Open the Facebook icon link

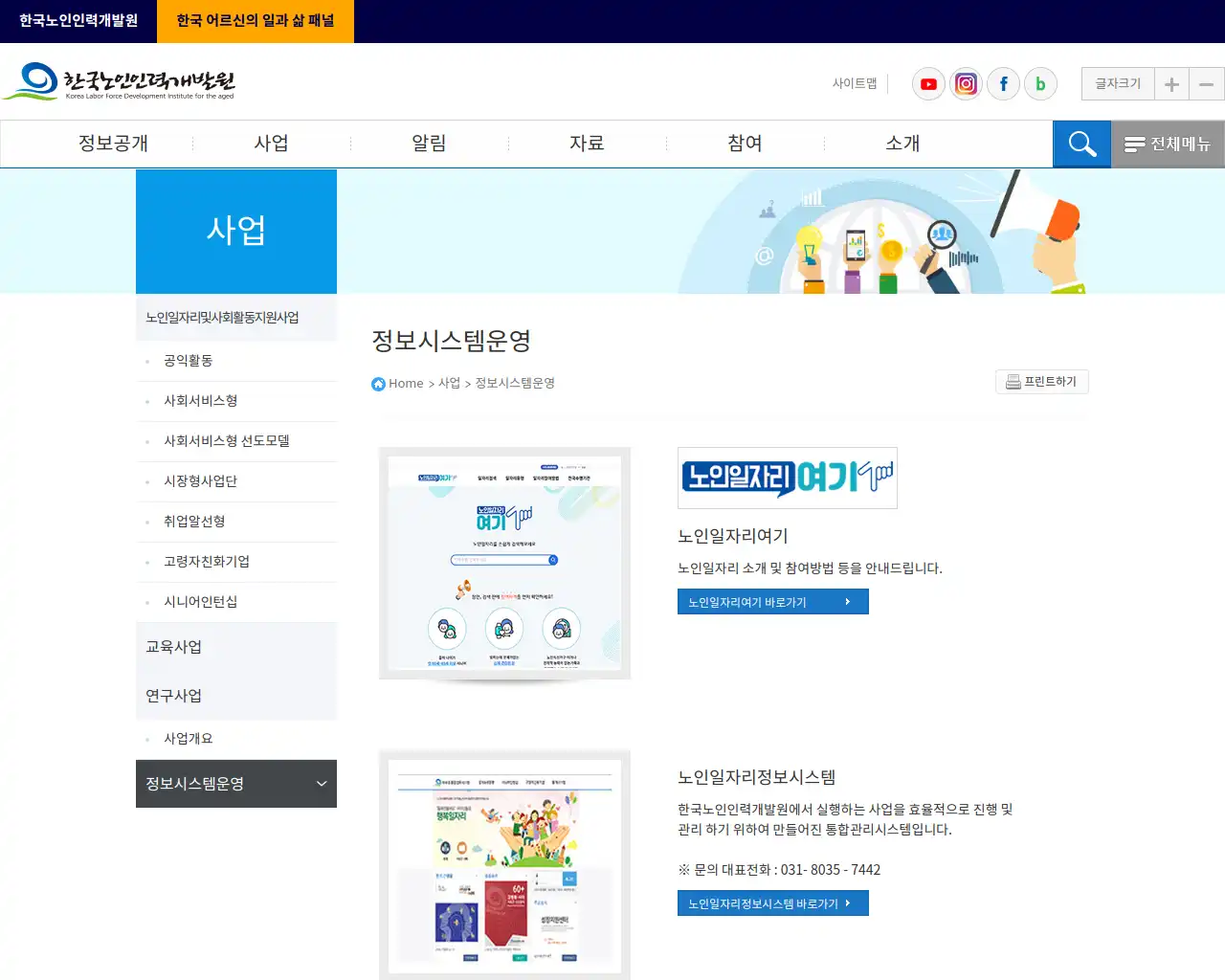point(1003,84)
